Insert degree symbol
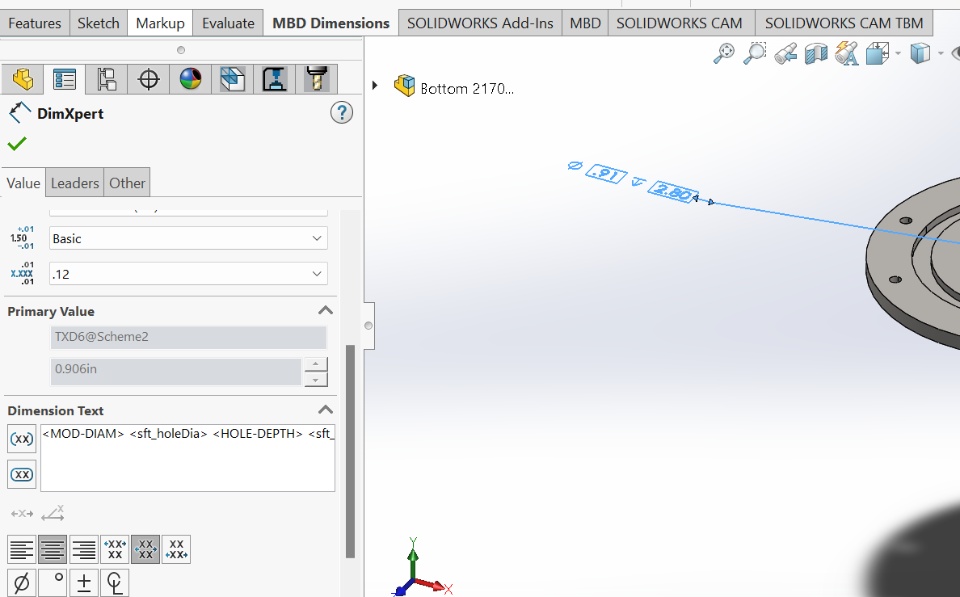The width and height of the screenshot is (960, 597). (53, 583)
